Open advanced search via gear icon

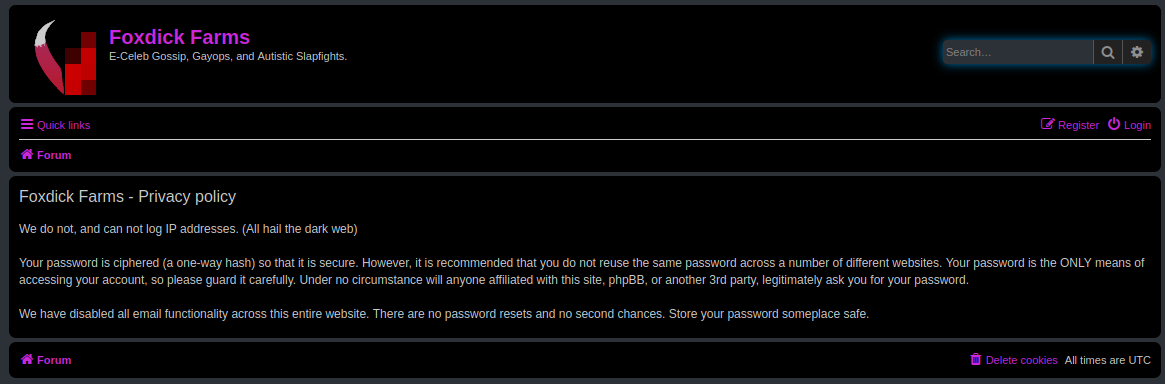[1136, 52]
